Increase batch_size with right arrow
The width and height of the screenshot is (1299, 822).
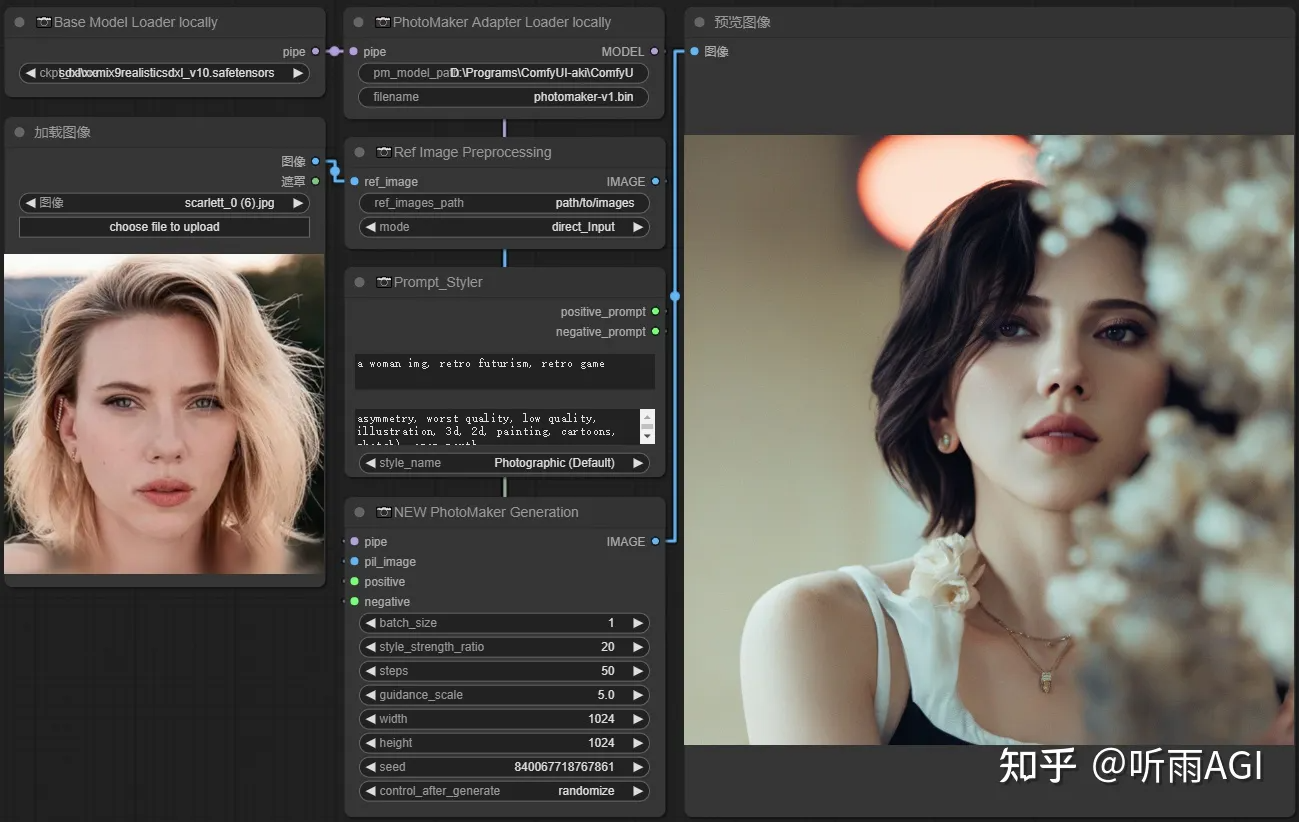(x=638, y=623)
